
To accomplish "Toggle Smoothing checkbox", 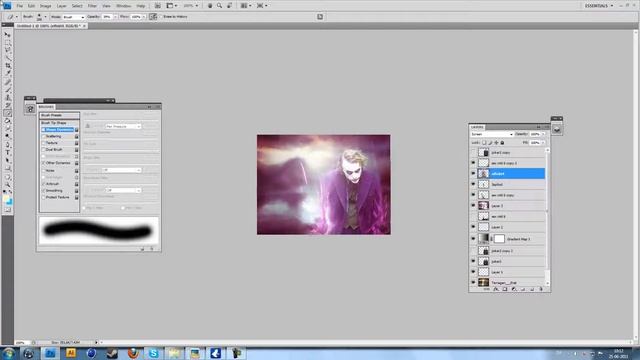I will [x=44, y=191].
